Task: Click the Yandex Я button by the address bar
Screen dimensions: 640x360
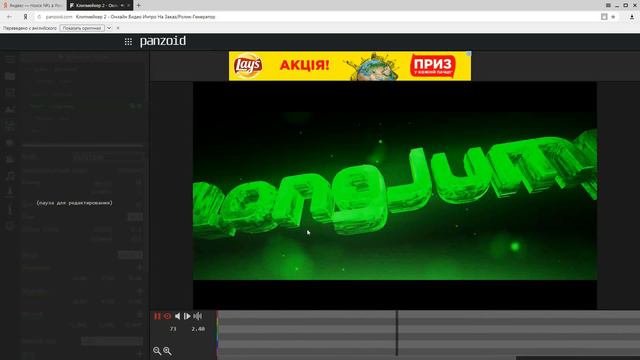Action: pyautogui.click(x=25, y=17)
